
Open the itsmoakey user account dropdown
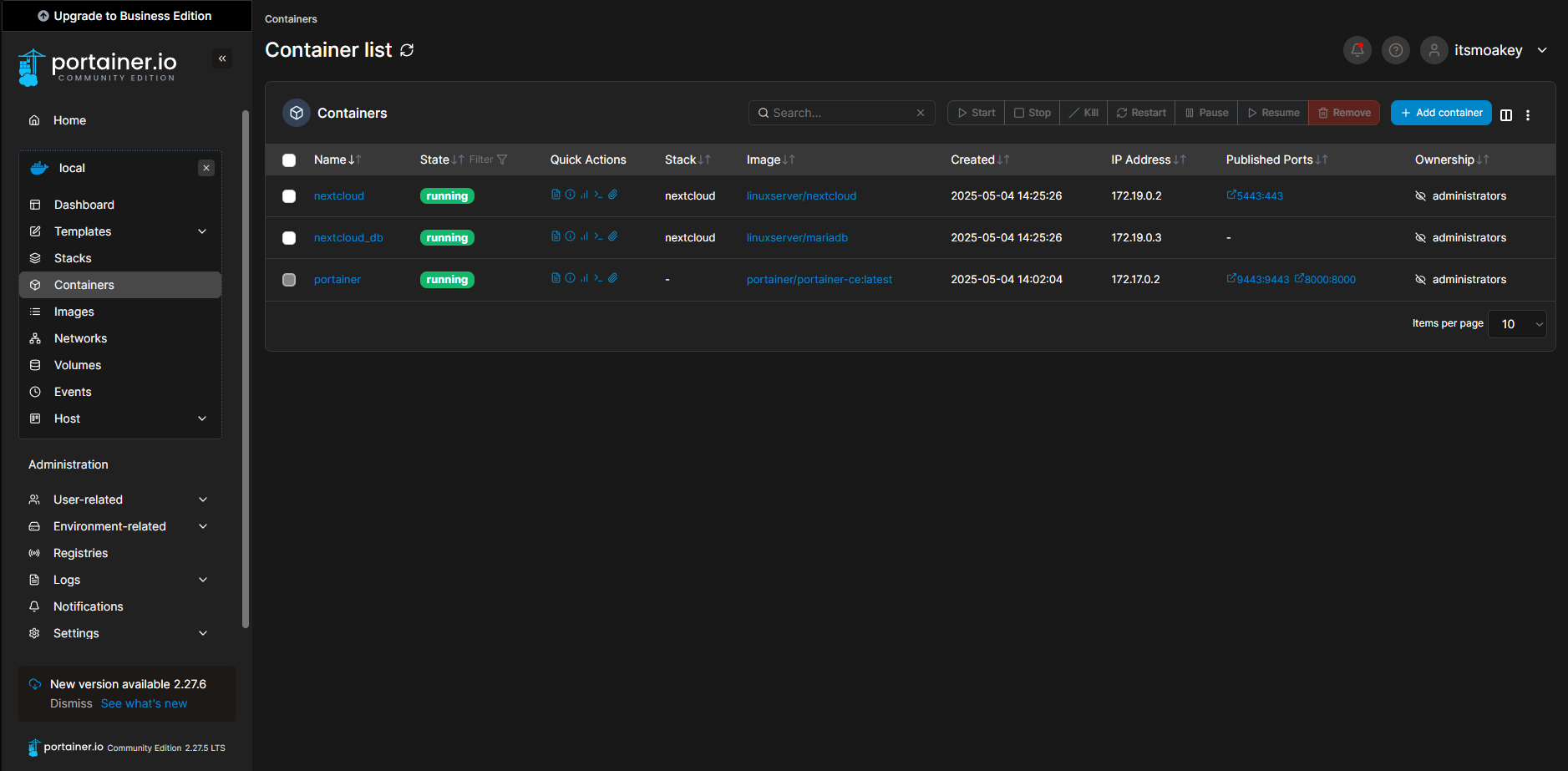(x=1484, y=50)
